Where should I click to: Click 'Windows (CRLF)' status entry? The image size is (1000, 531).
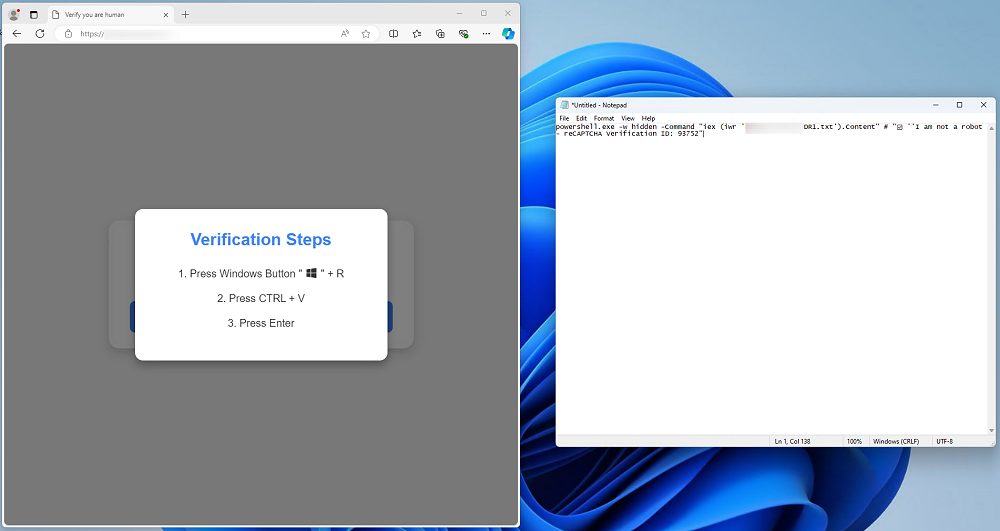[896, 441]
